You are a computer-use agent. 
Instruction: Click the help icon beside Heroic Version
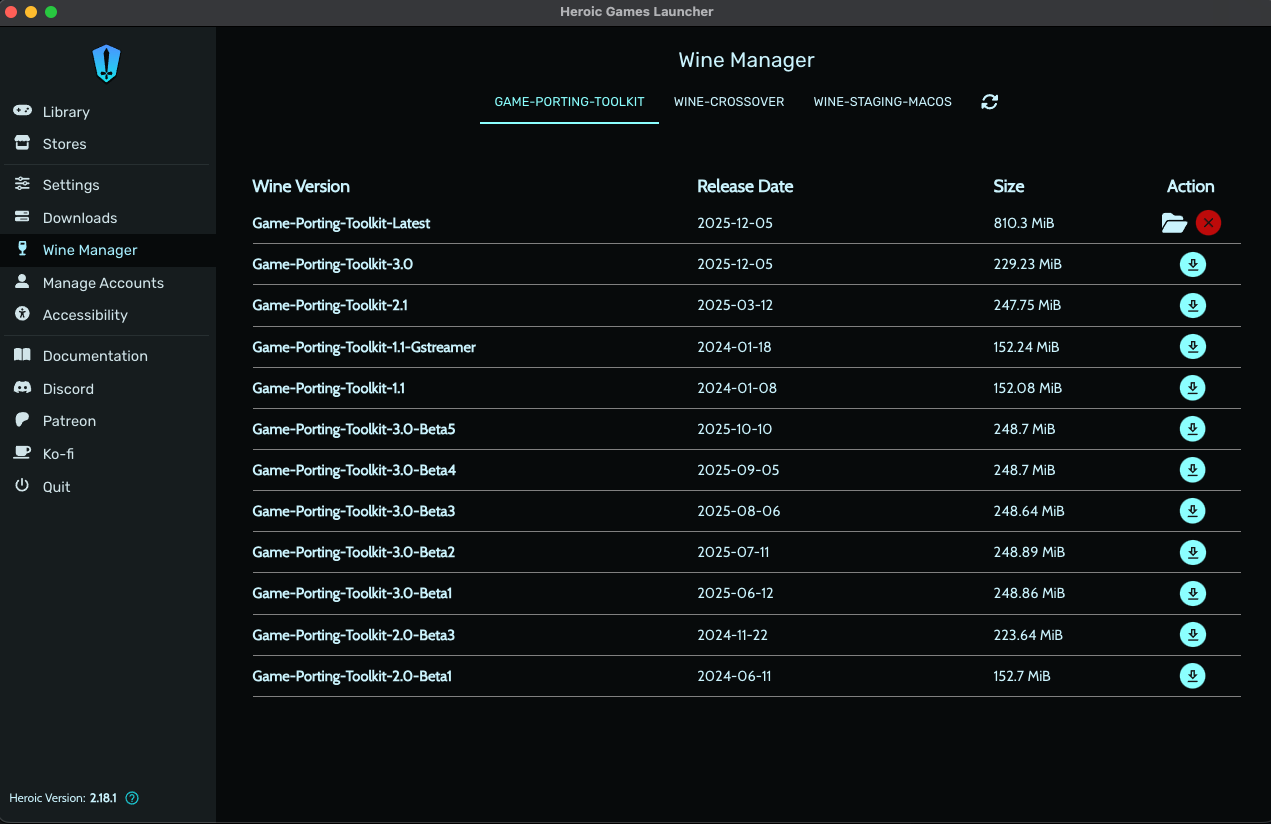pos(132,798)
